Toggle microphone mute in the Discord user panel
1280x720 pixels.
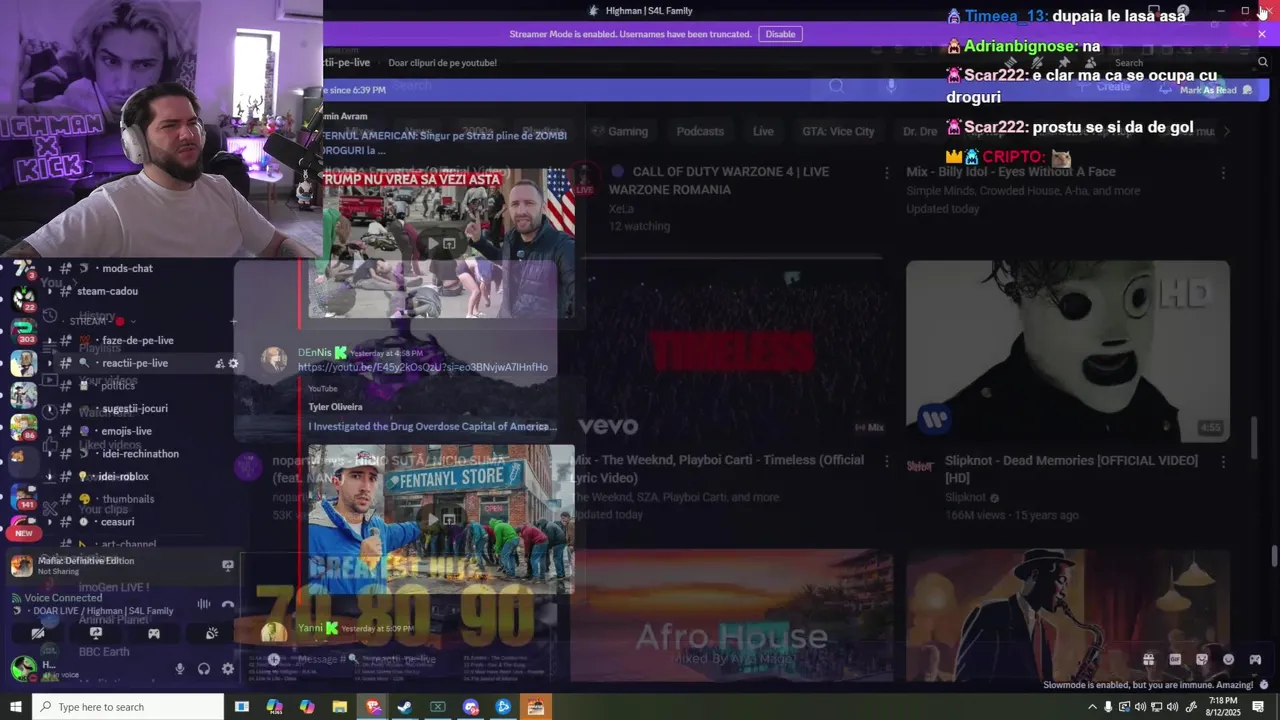(180, 669)
